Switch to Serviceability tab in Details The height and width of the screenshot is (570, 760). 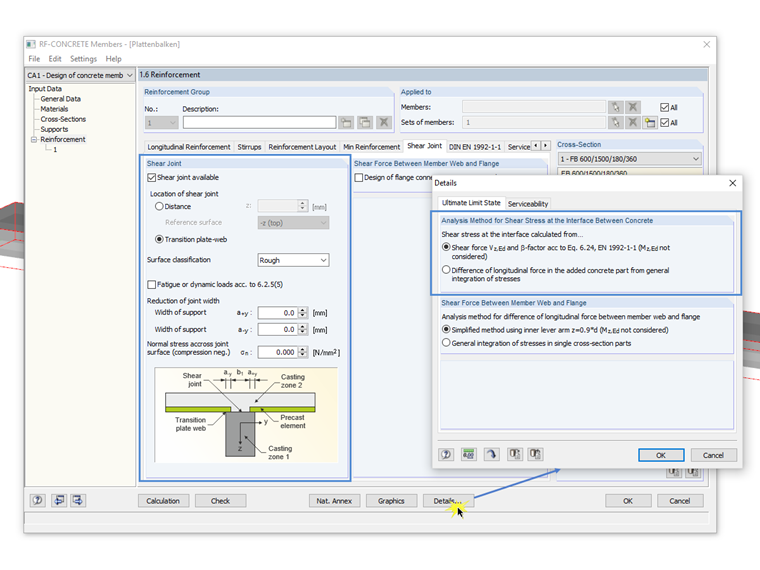click(528, 204)
